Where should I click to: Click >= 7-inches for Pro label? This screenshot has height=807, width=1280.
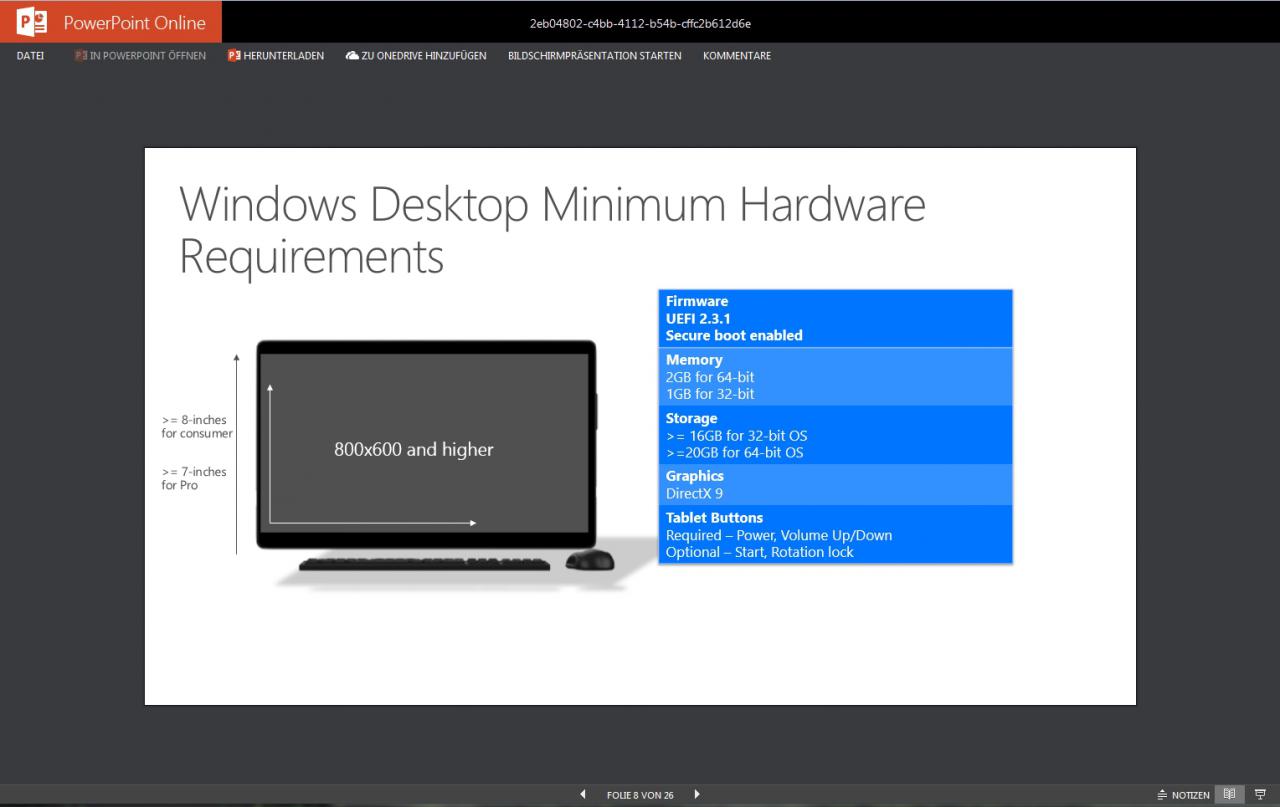[x=194, y=478]
